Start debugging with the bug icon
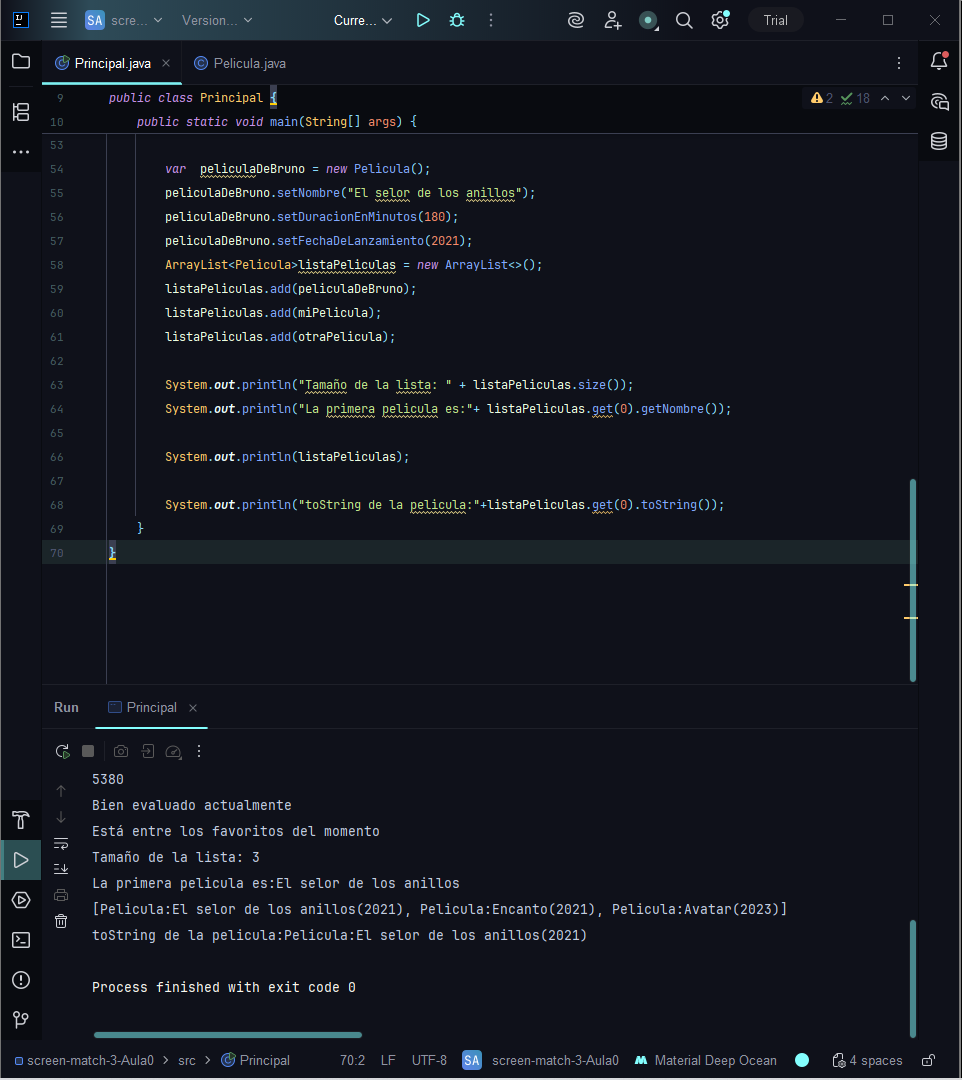The height and width of the screenshot is (1080, 962). tap(457, 21)
